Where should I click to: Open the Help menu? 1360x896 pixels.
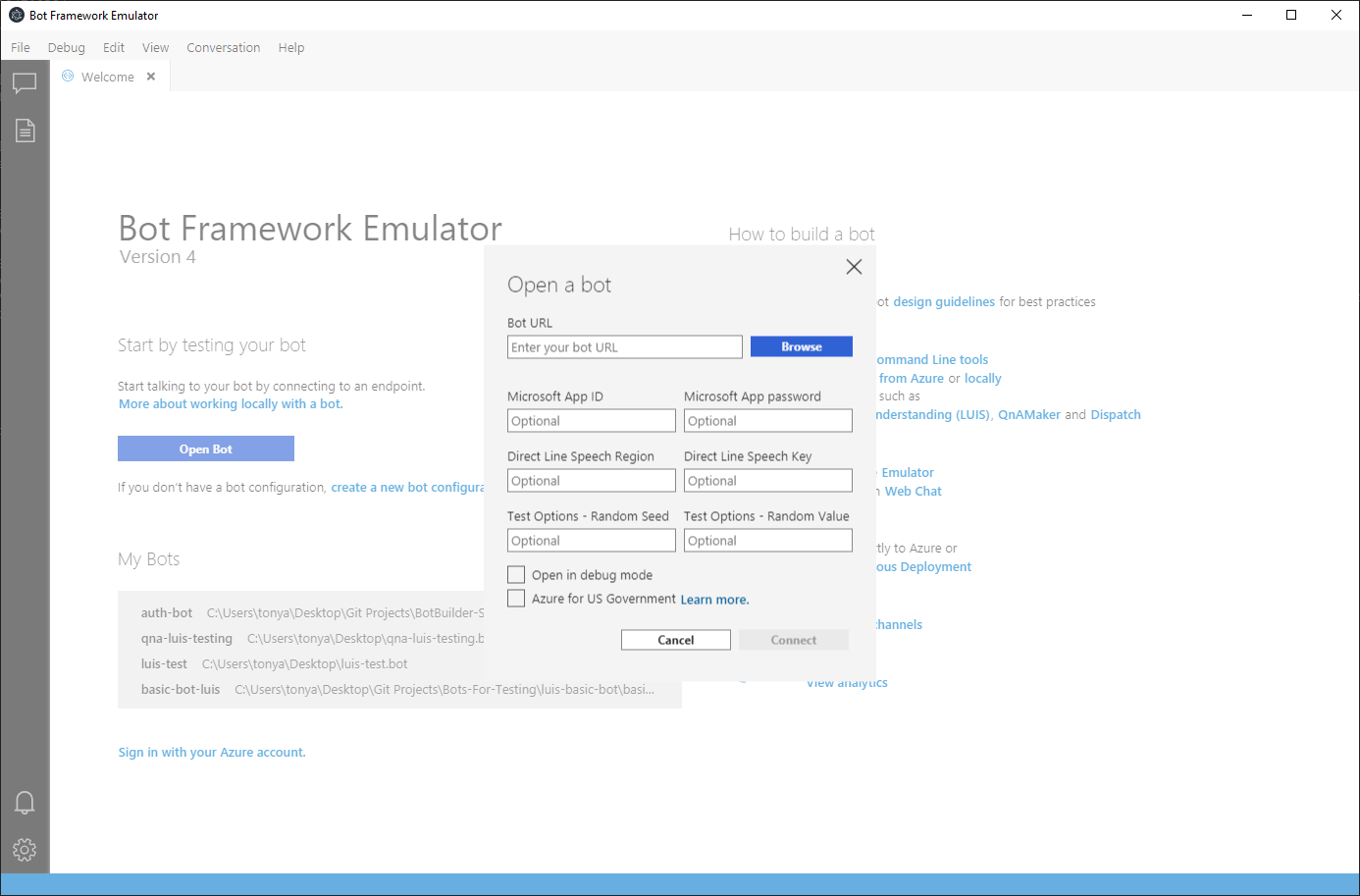(x=291, y=47)
